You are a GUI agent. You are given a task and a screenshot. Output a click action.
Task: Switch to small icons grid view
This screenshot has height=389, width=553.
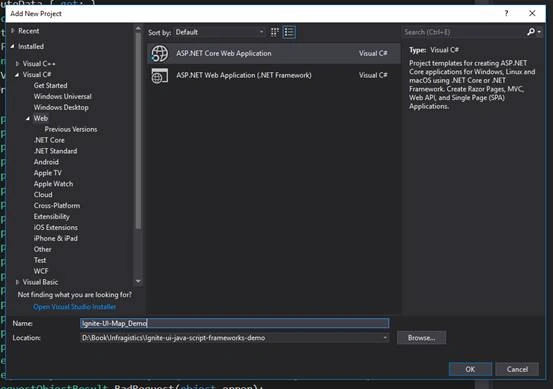[274, 32]
